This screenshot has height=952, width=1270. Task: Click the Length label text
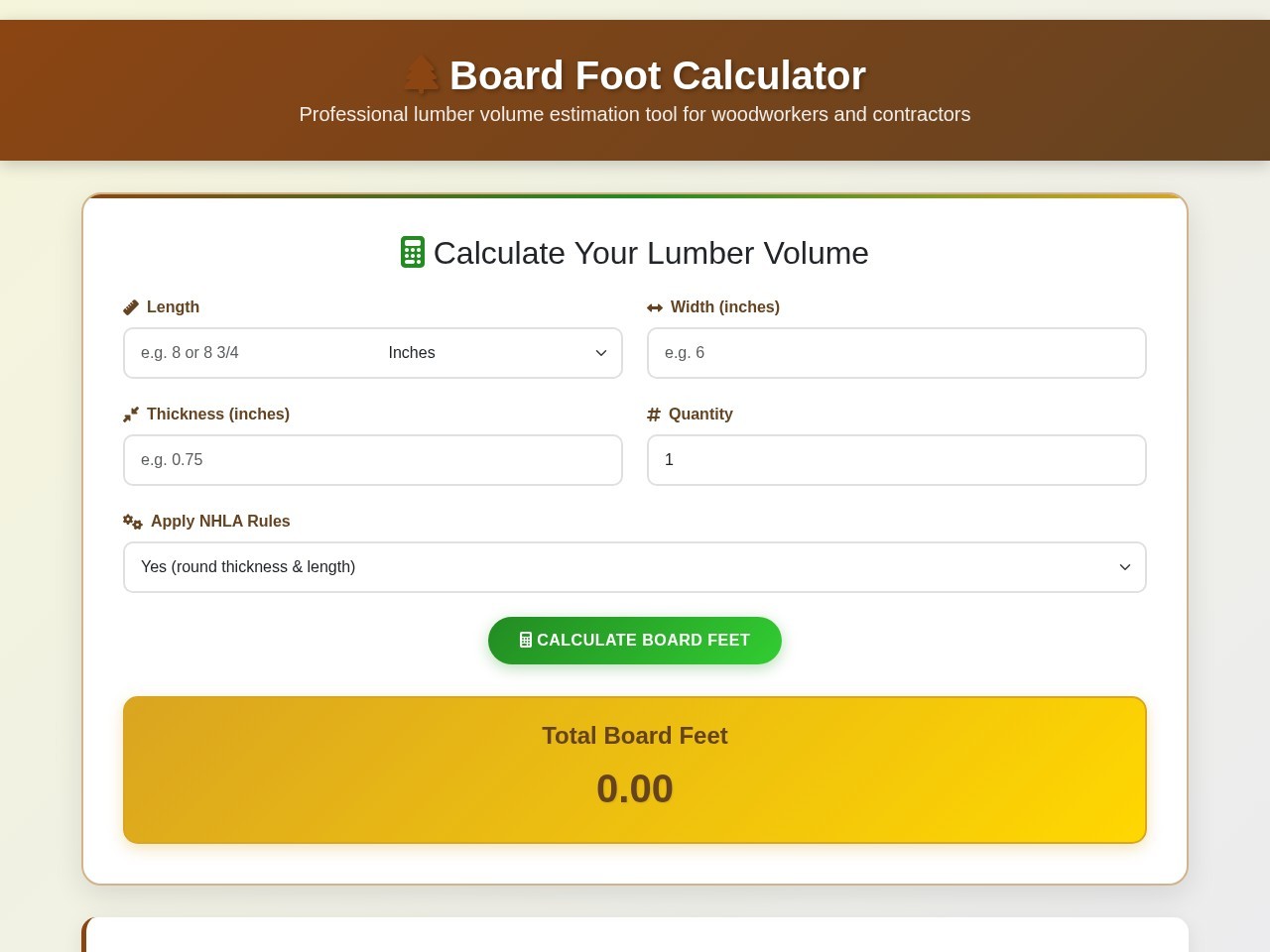(174, 307)
